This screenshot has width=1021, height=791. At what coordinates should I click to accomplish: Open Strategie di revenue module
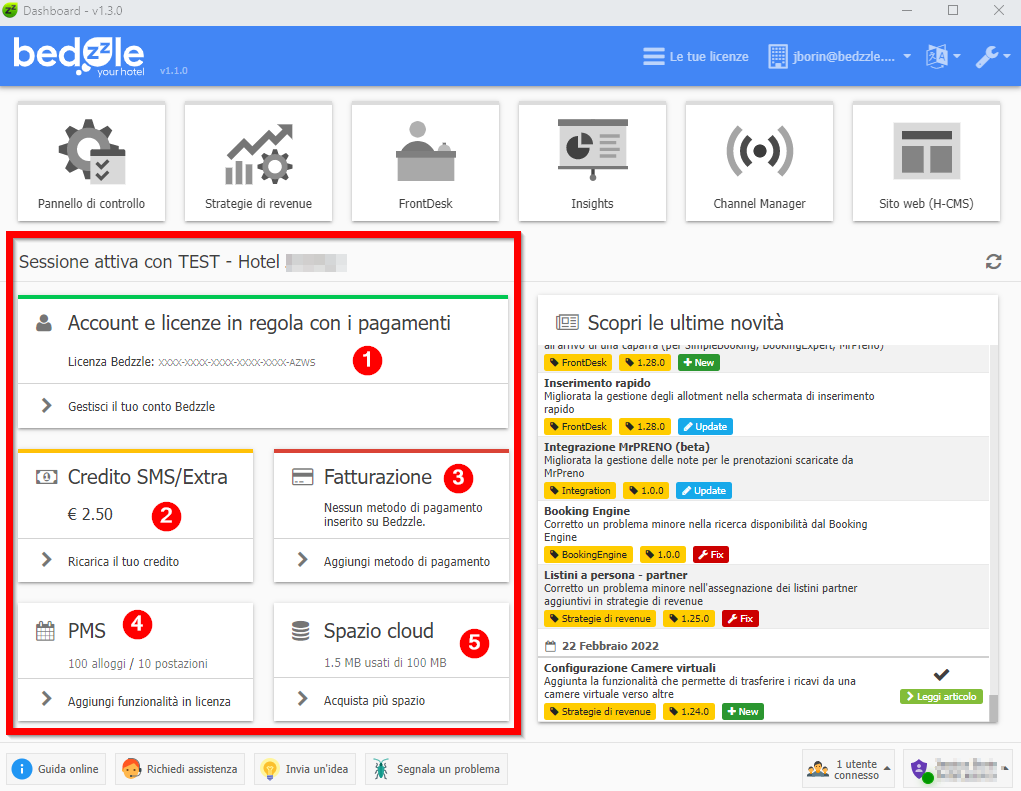[x=259, y=162]
